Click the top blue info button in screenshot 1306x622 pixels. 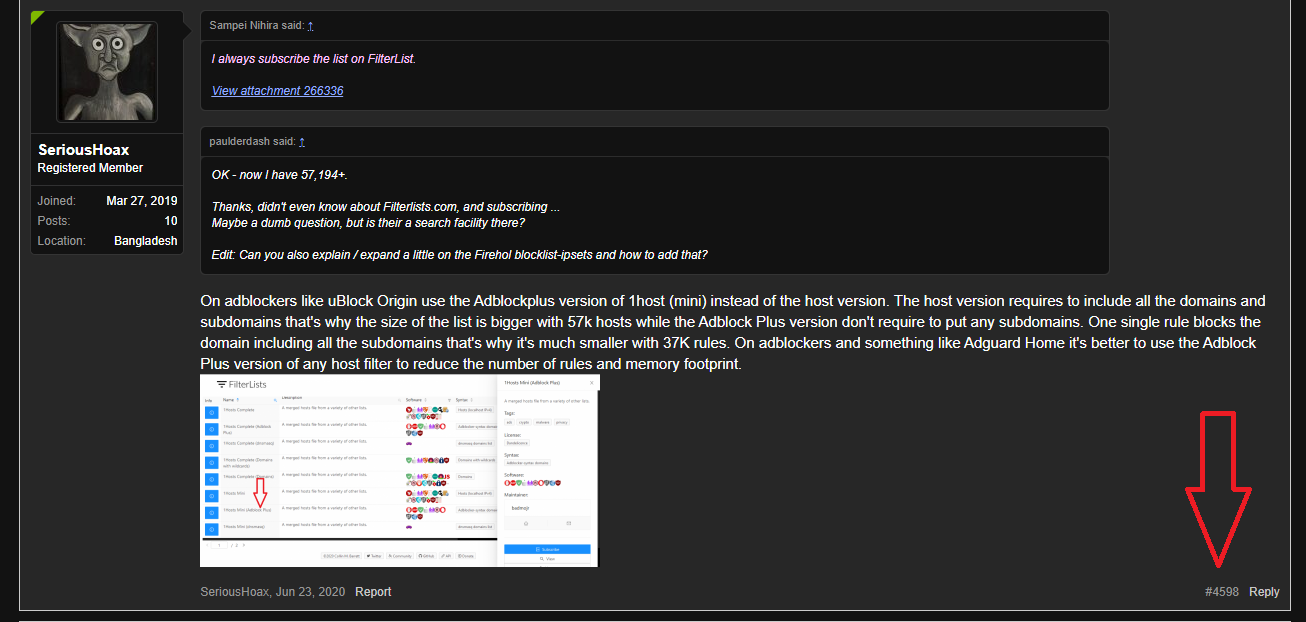[x=211, y=411]
